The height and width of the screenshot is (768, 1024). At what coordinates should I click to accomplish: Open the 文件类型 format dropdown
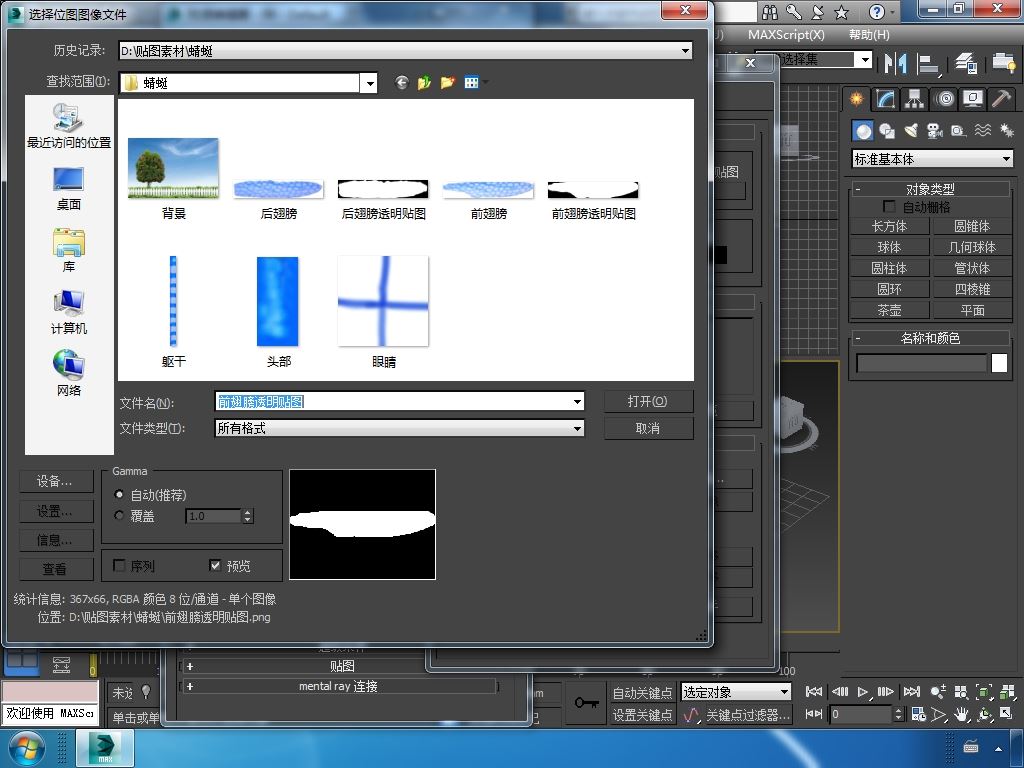click(x=577, y=428)
